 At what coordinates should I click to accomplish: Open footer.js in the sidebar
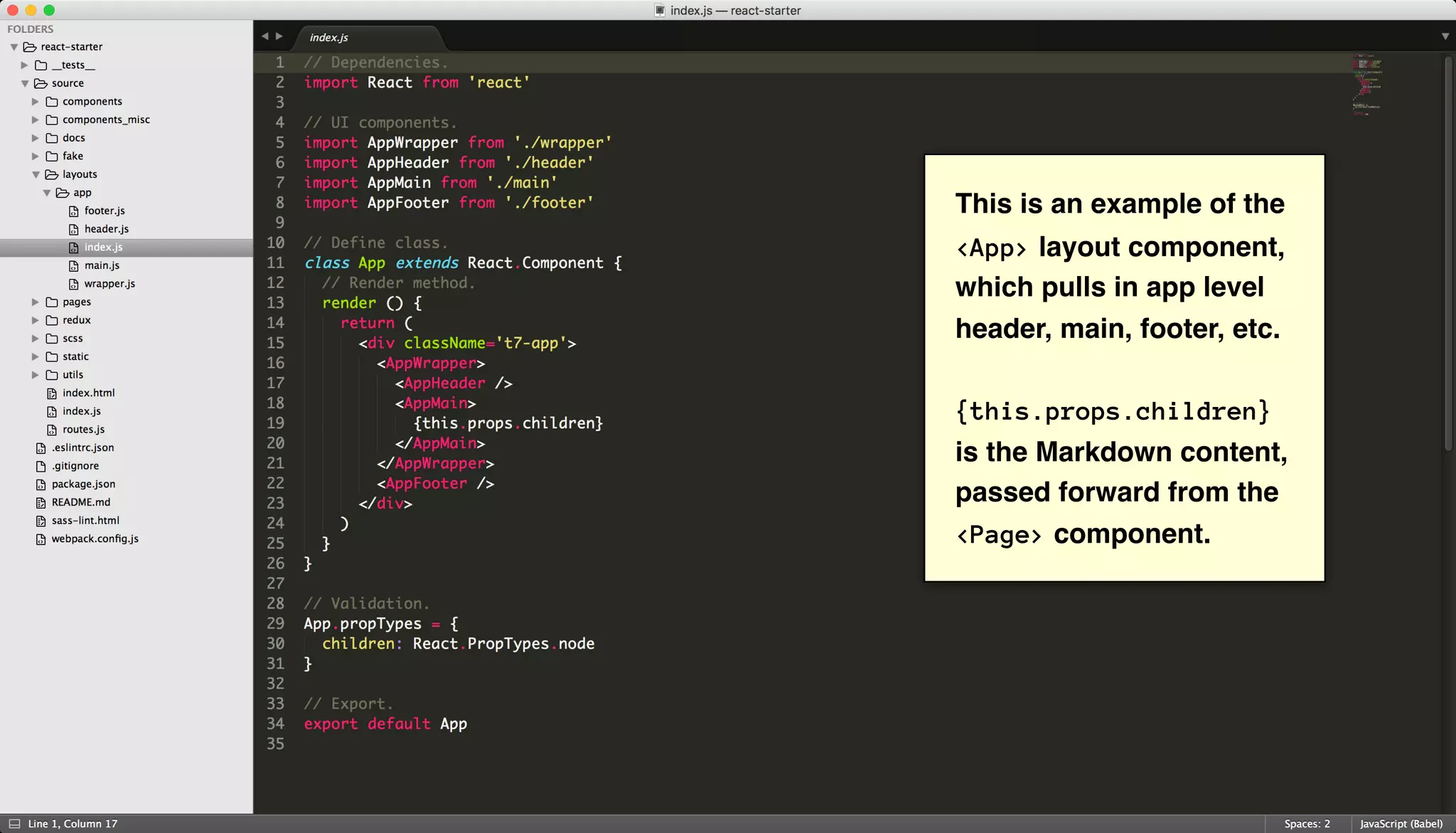pyautogui.click(x=105, y=211)
